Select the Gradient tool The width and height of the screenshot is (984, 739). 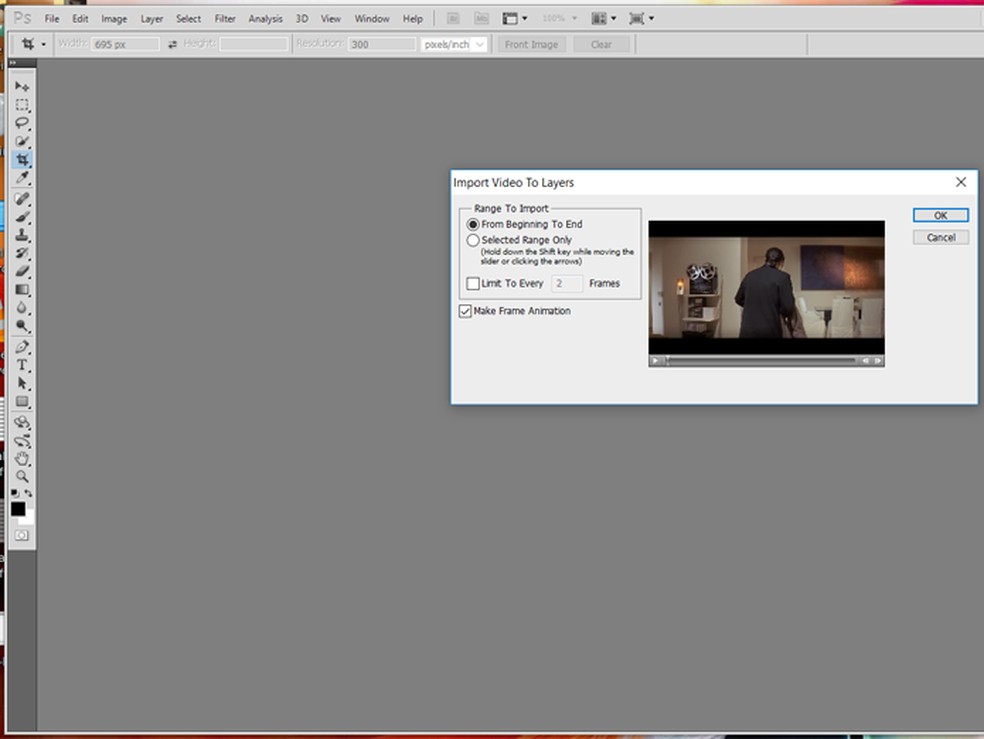tap(22, 290)
